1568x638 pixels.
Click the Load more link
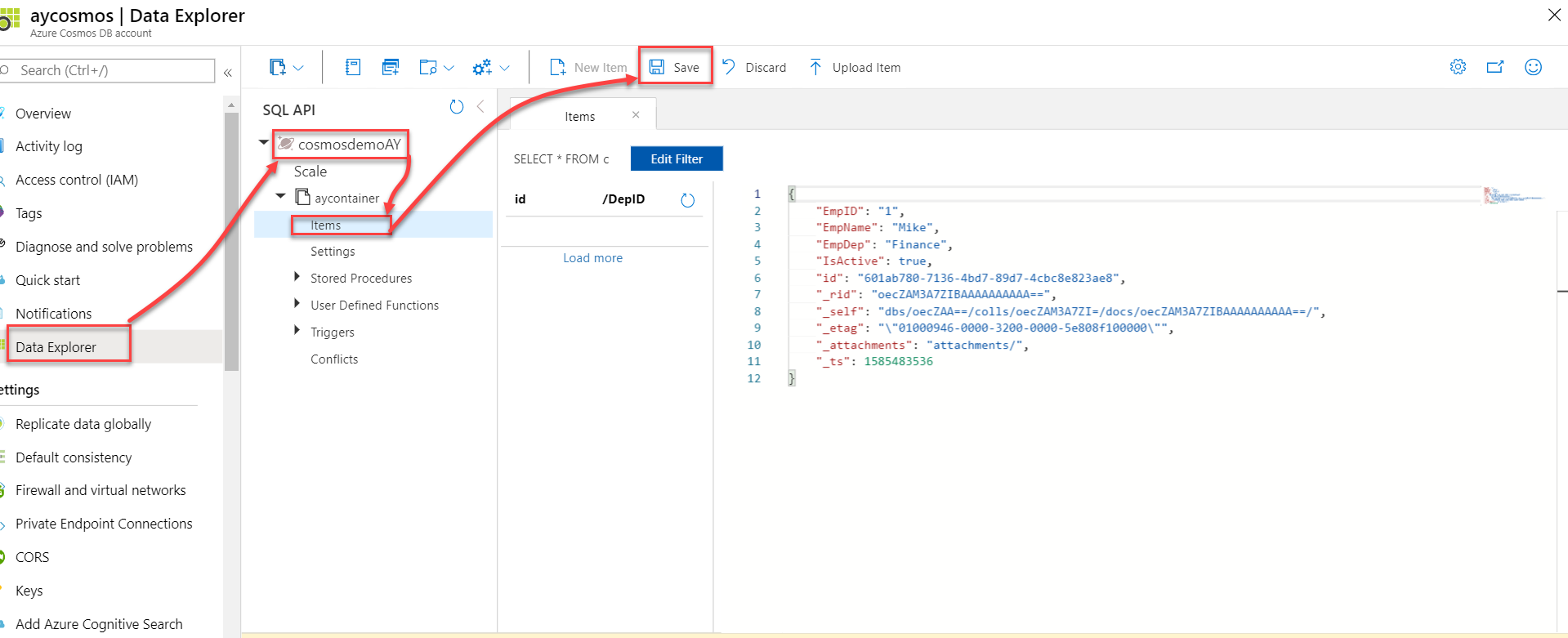coord(592,258)
